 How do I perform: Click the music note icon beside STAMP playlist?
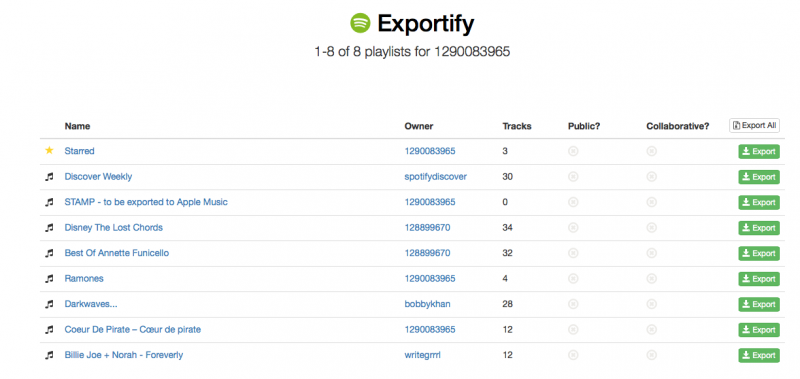click(49, 202)
